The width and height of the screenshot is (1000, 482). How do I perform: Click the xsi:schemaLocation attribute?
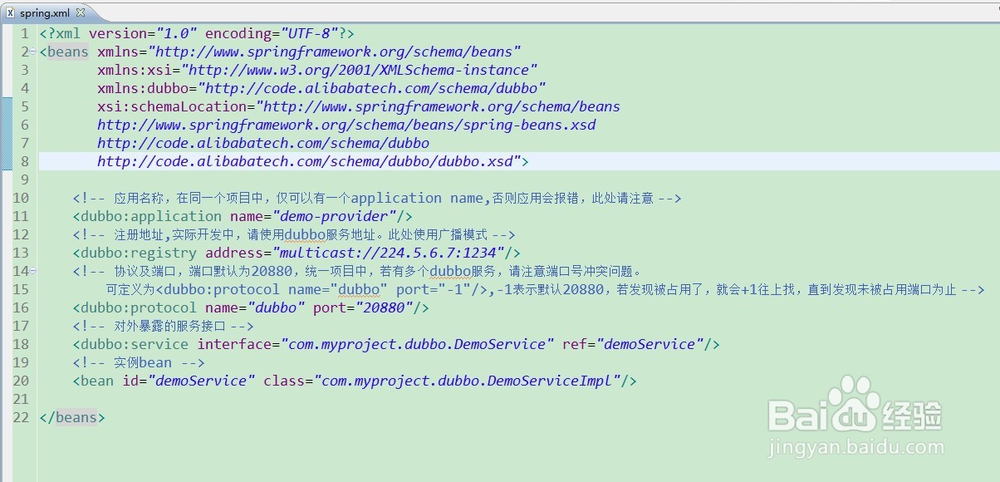(x=172, y=106)
